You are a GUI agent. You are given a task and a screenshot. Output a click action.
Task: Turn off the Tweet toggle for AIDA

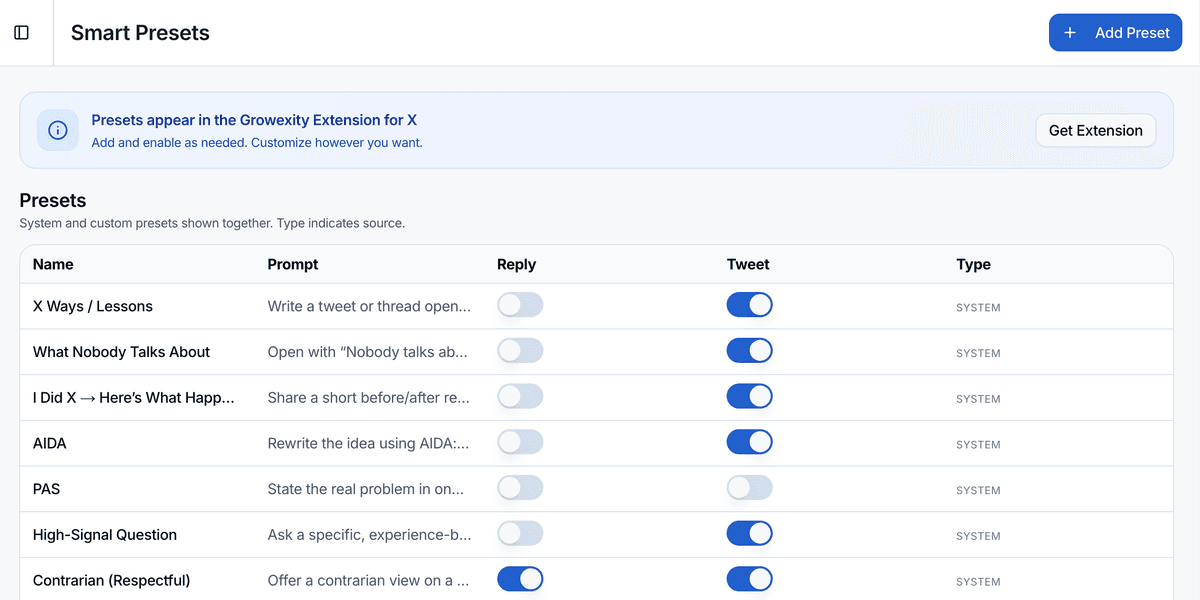click(749, 441)
